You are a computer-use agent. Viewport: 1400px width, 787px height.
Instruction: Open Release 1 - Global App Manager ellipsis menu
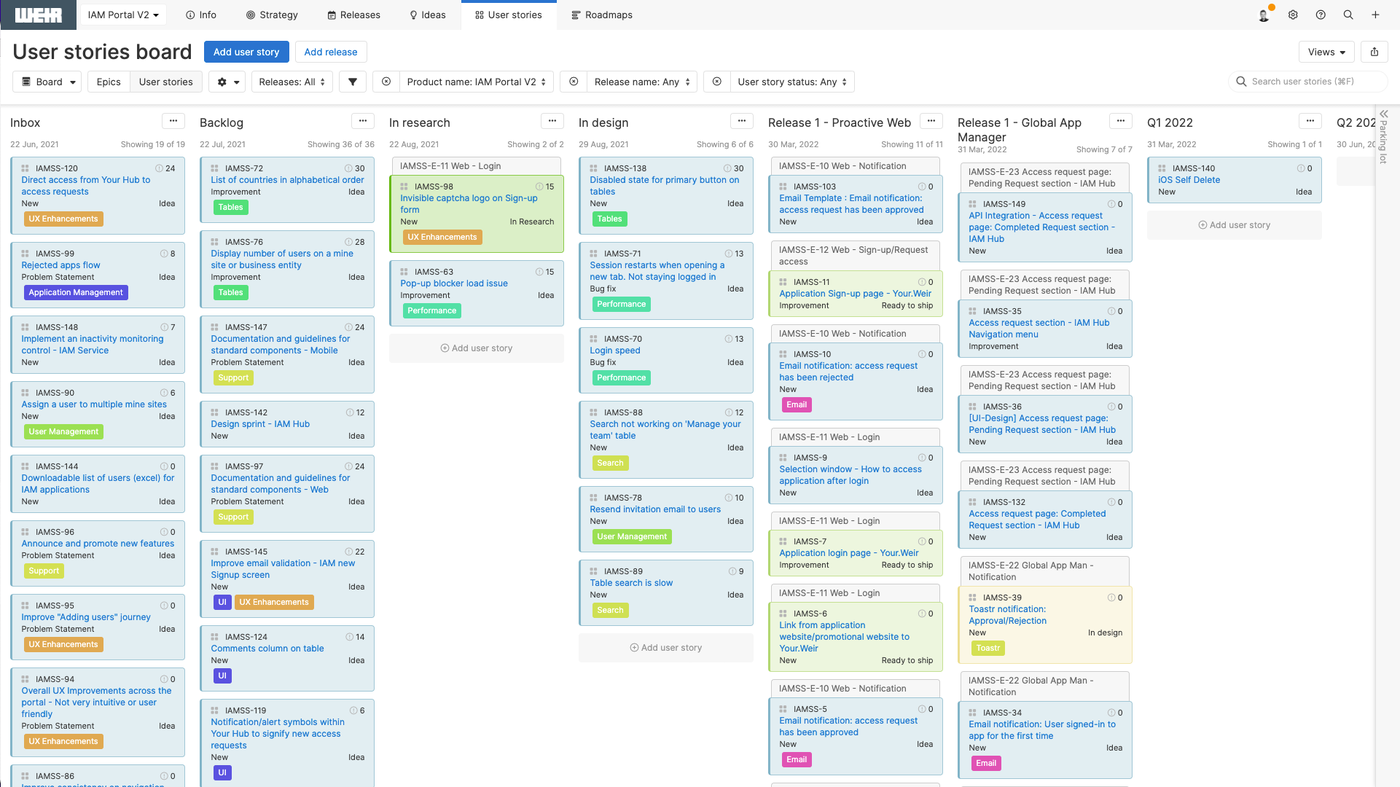click(1120, 121)
